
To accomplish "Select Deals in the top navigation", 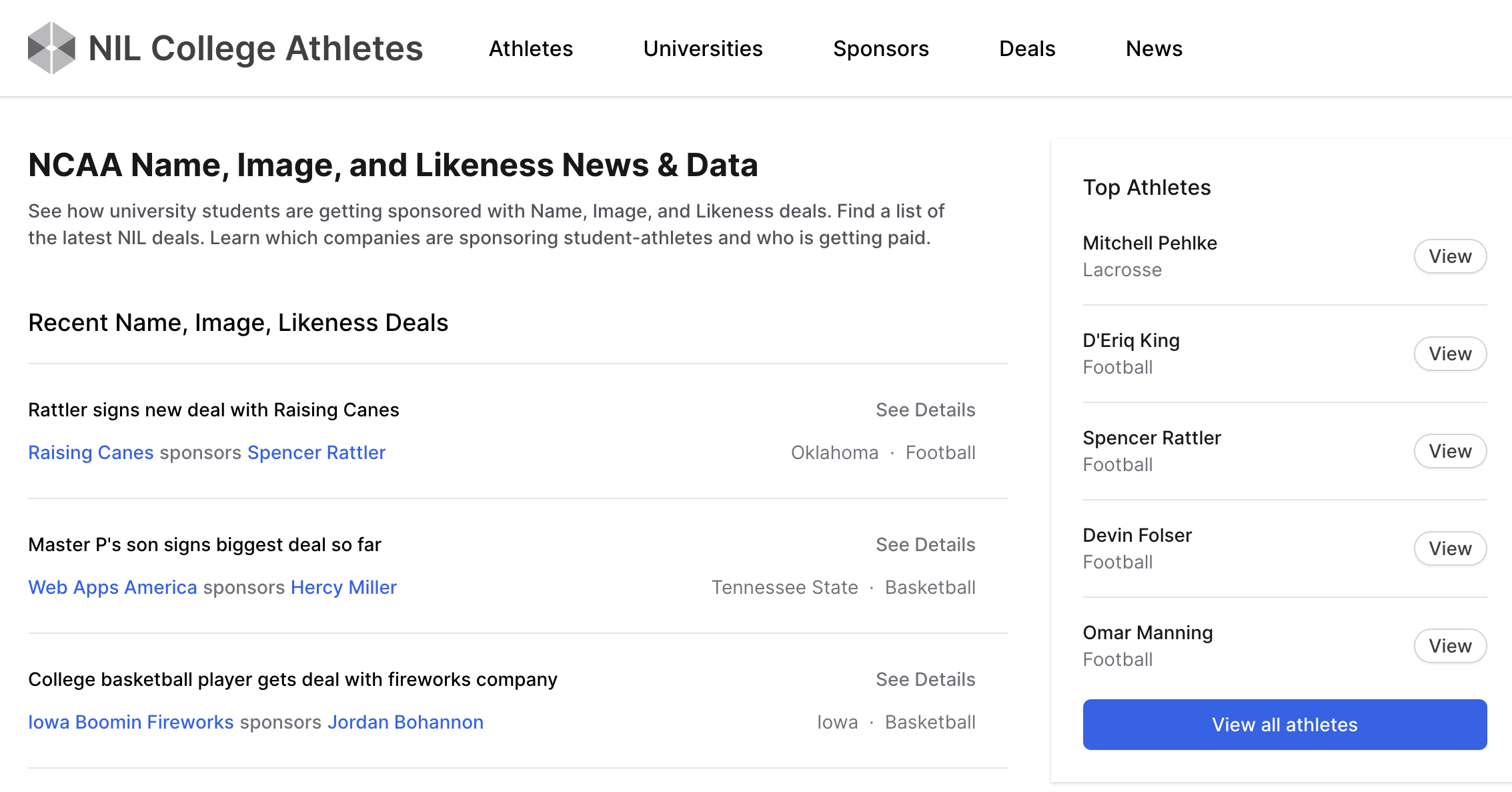I will (x=1026, y=49).
